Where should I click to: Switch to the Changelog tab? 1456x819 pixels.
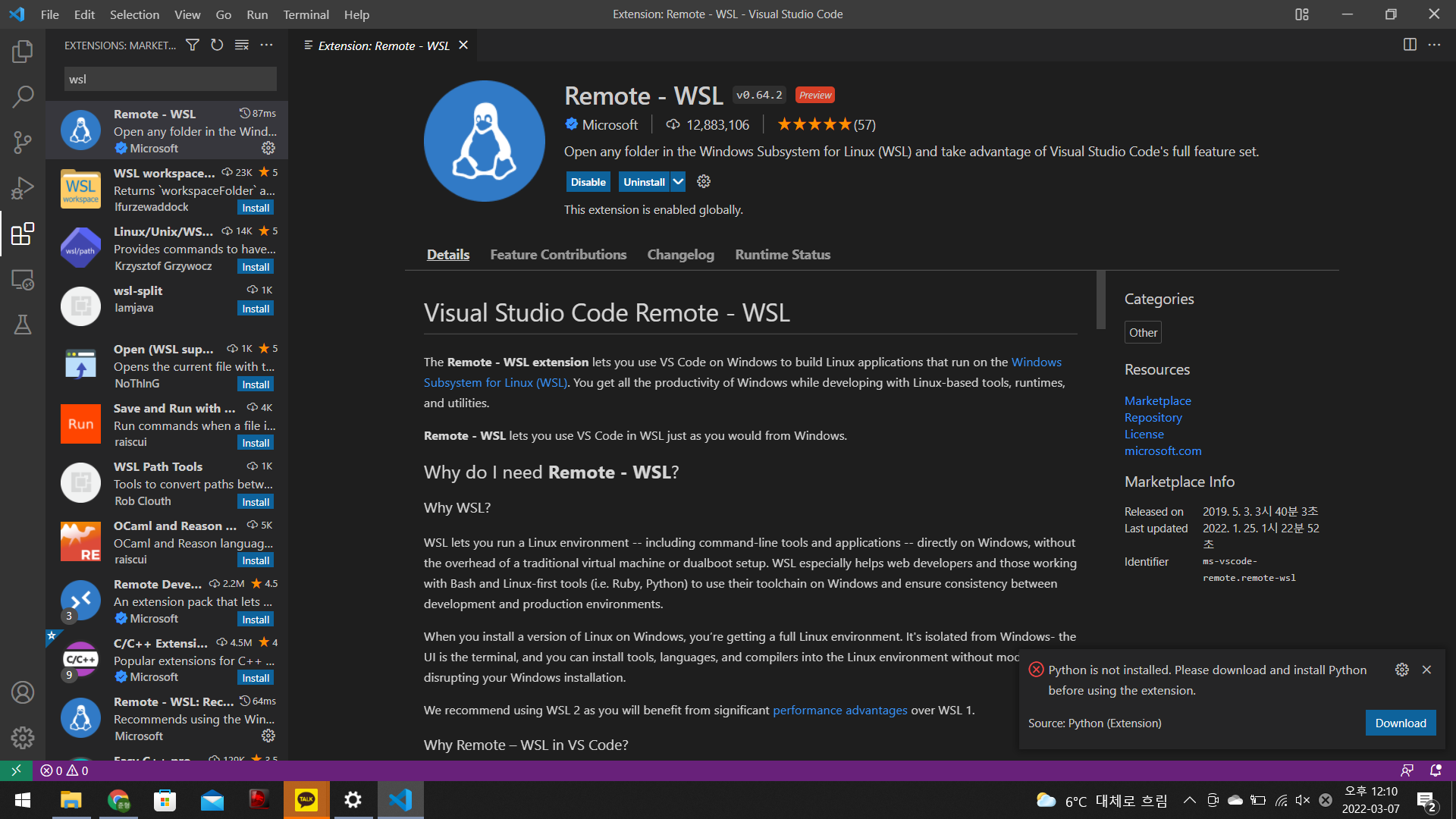680,255
